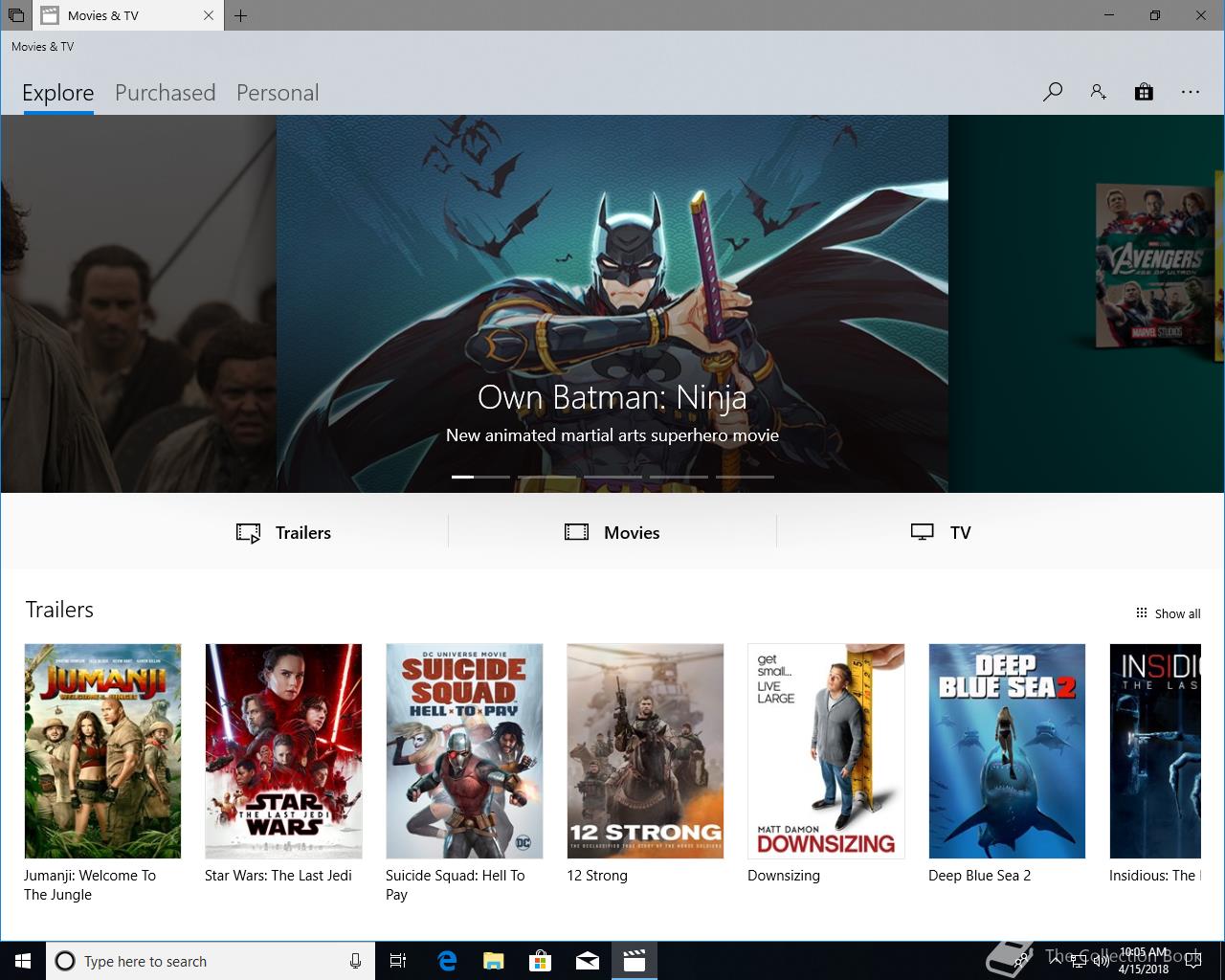Open the more options ellipsis menu
Screen dimensions: 1225x980
point(1191,92)
